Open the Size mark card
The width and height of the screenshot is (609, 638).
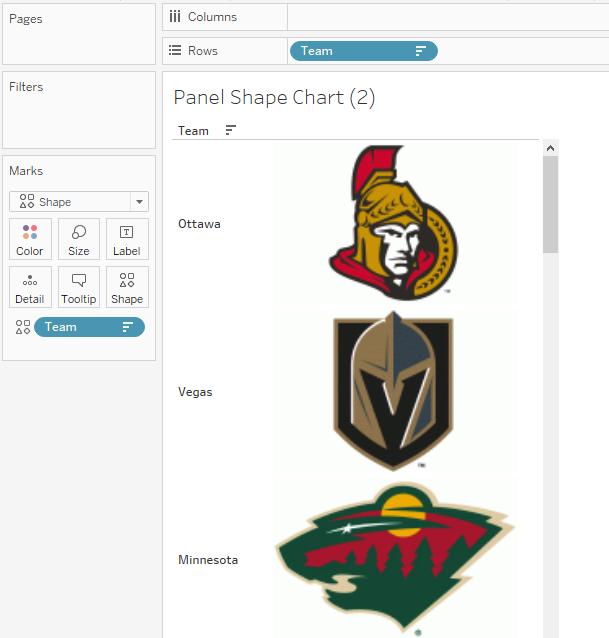click(79, 239)
